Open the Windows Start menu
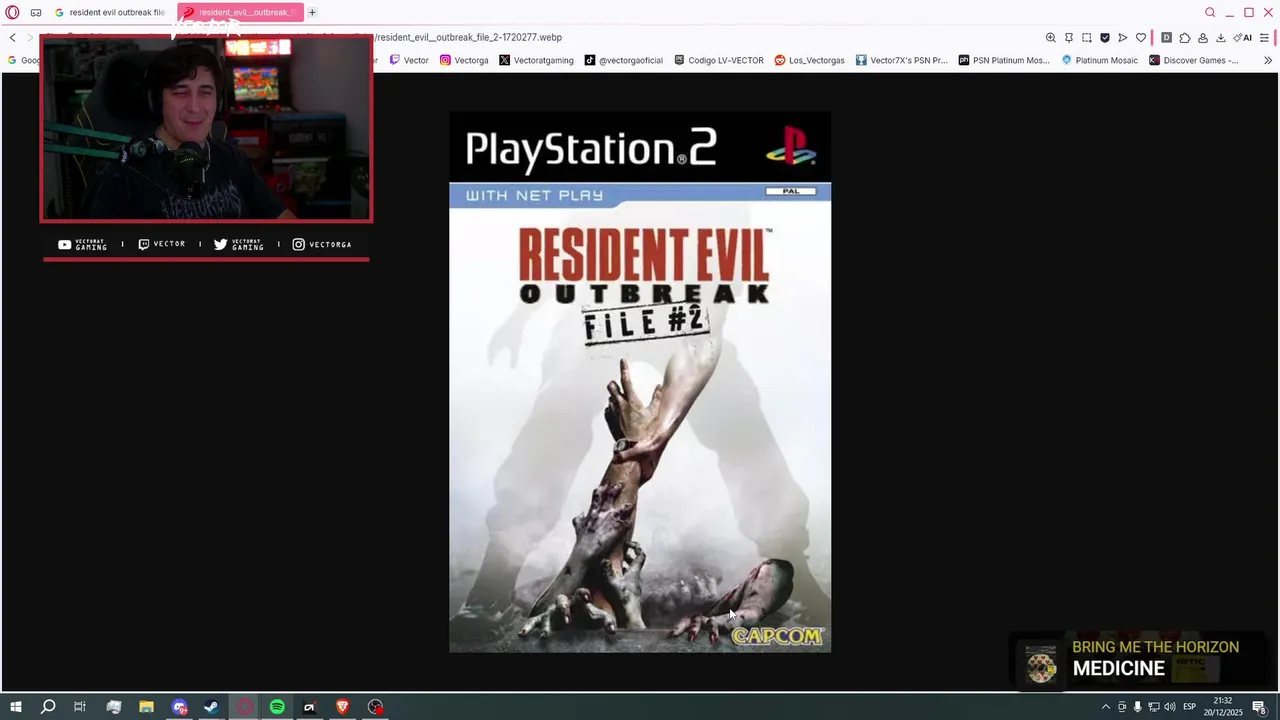Screen dimensions: 1280x720 coord(15,707)
